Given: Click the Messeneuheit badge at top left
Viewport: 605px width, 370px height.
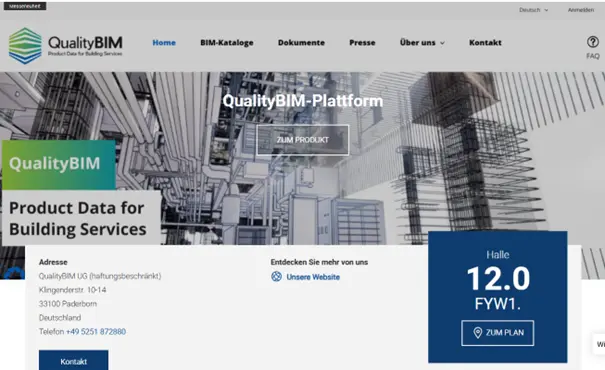Looking at the screenshot, I should [x=25, y=6].
